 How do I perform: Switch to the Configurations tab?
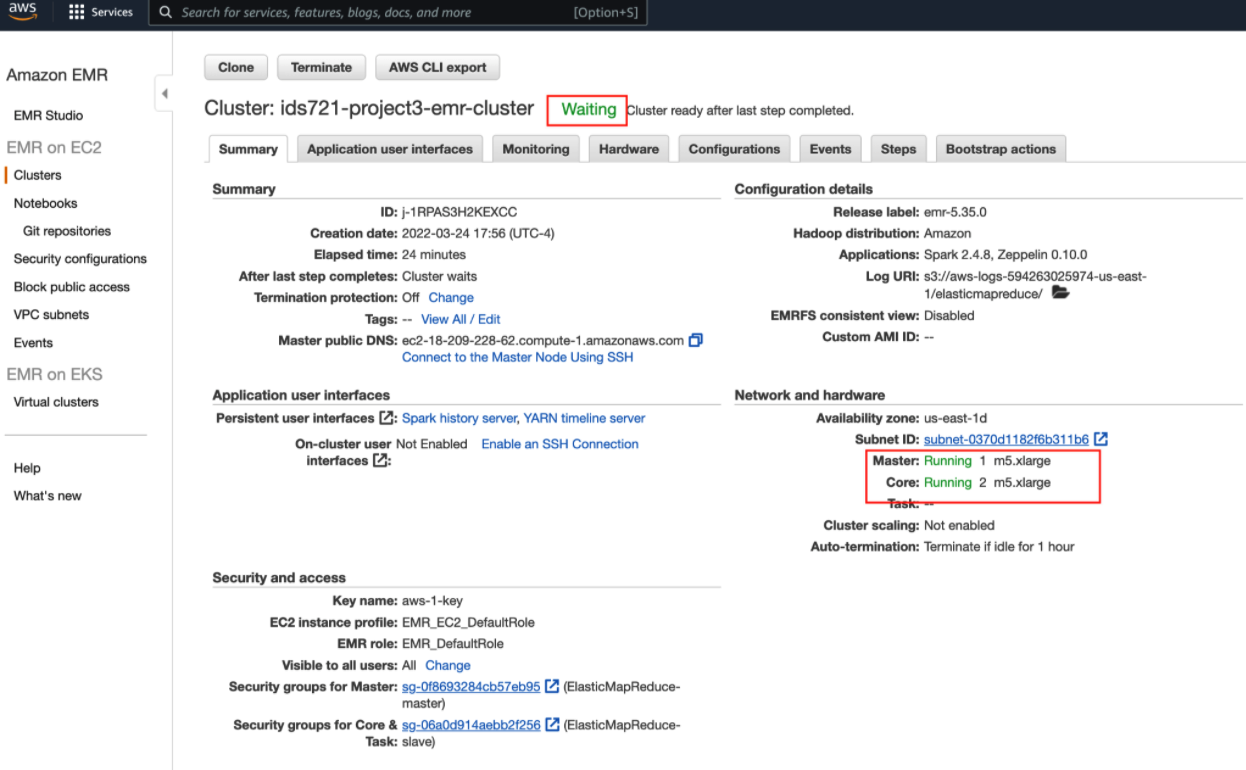(734, 149)
